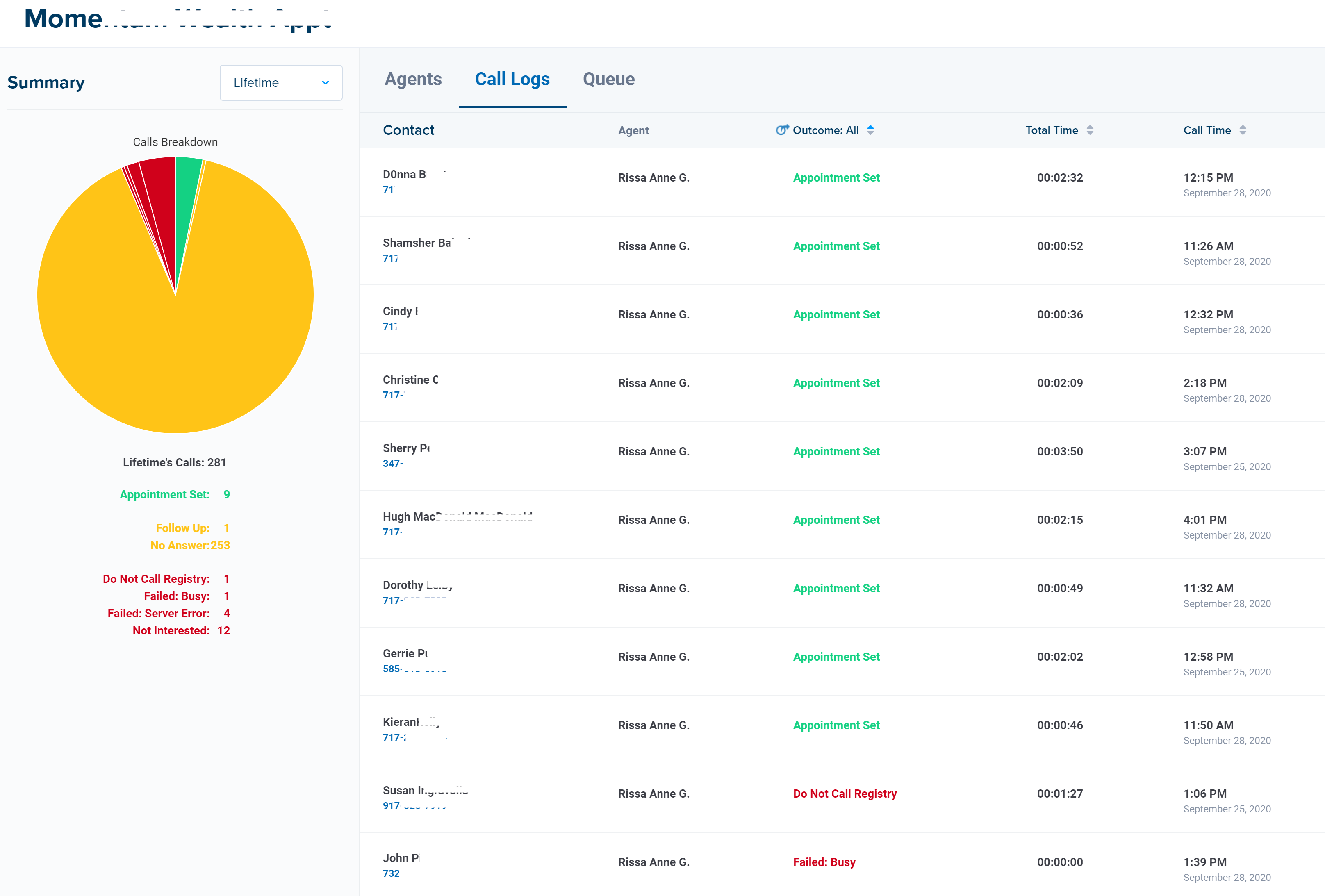1325x896 pixels.
Task: Select the Call Logs tab
Action: [x=512, y=79]
